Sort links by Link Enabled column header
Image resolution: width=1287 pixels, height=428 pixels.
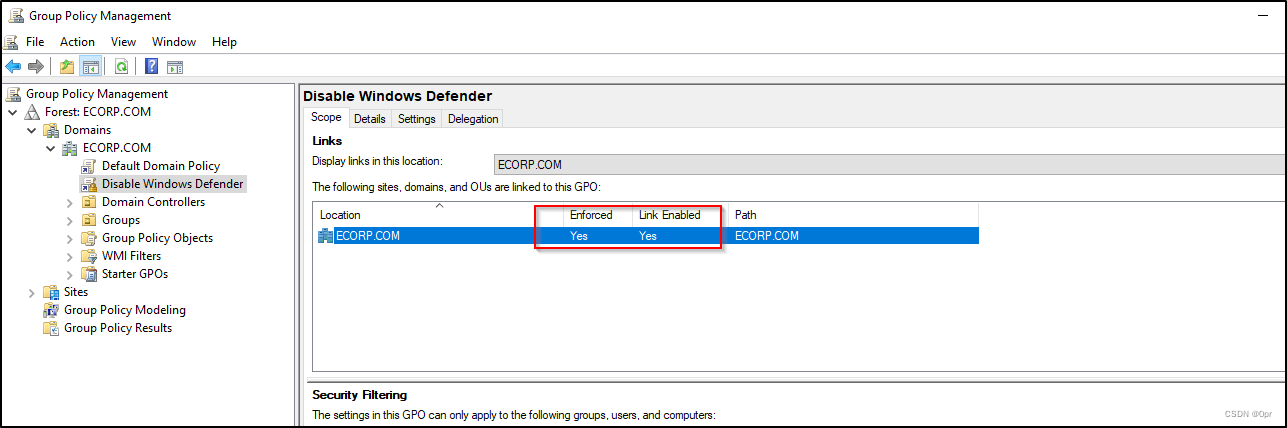pyautogui.click(x=680, y=215)
